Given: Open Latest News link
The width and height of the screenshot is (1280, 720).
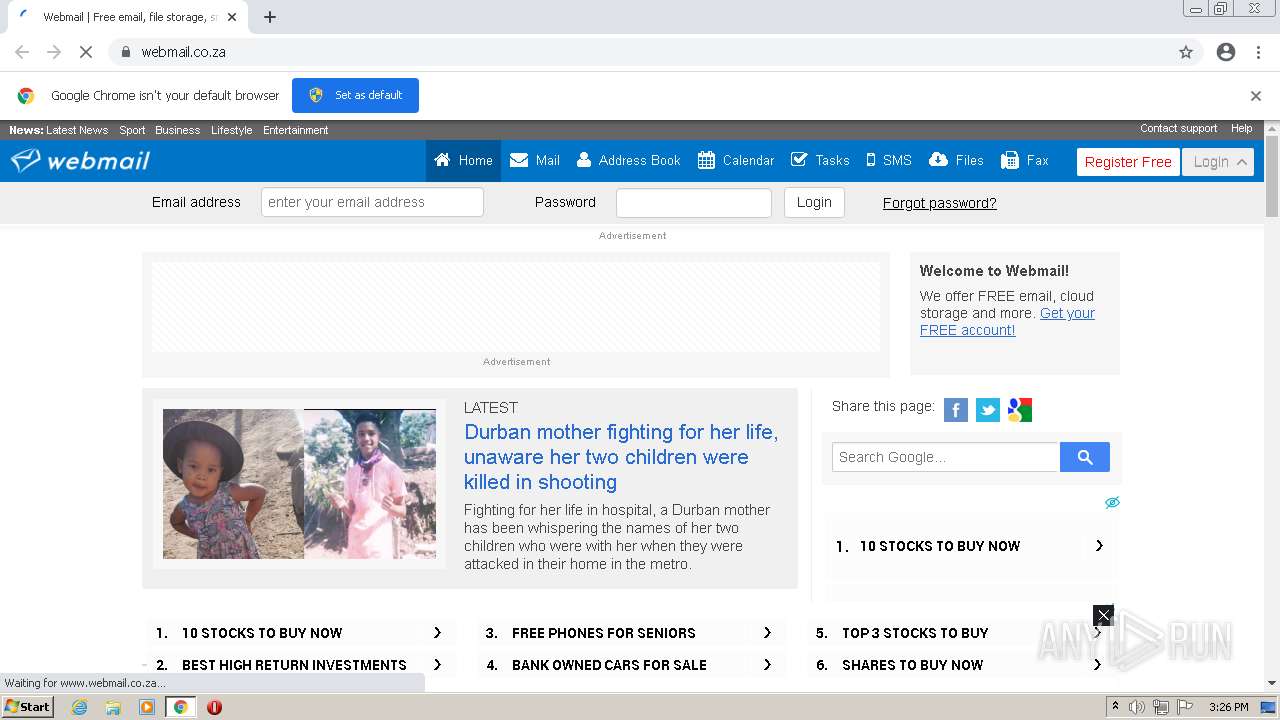Looking at the screenshot, I should (x=77, y=130).
